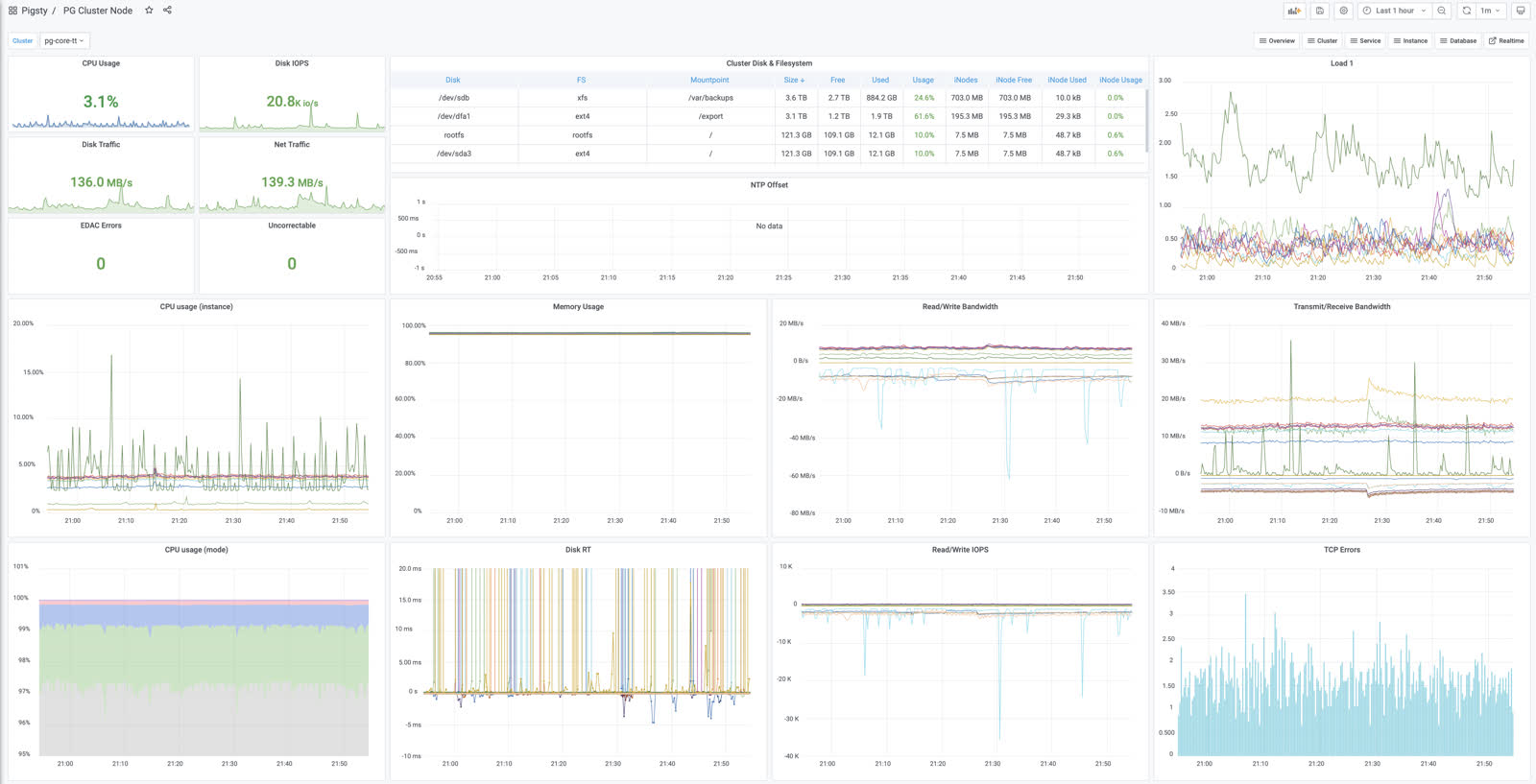Click the 136.0 MB/s disk traffic value

[101, 182]
